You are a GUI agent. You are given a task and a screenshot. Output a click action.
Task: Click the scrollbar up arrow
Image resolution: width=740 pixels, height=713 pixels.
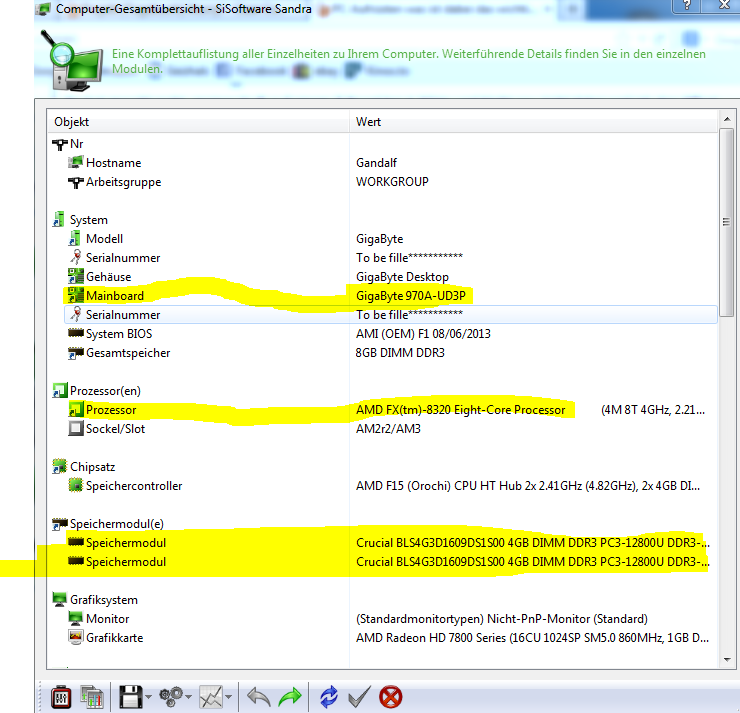point(727,119)
